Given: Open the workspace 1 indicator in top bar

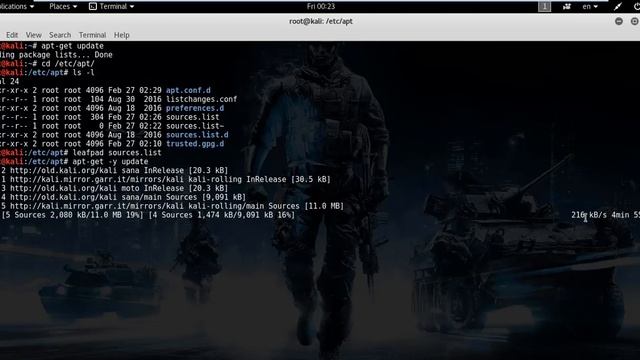Looking at the screenshot, I should (x=544, y=7).
